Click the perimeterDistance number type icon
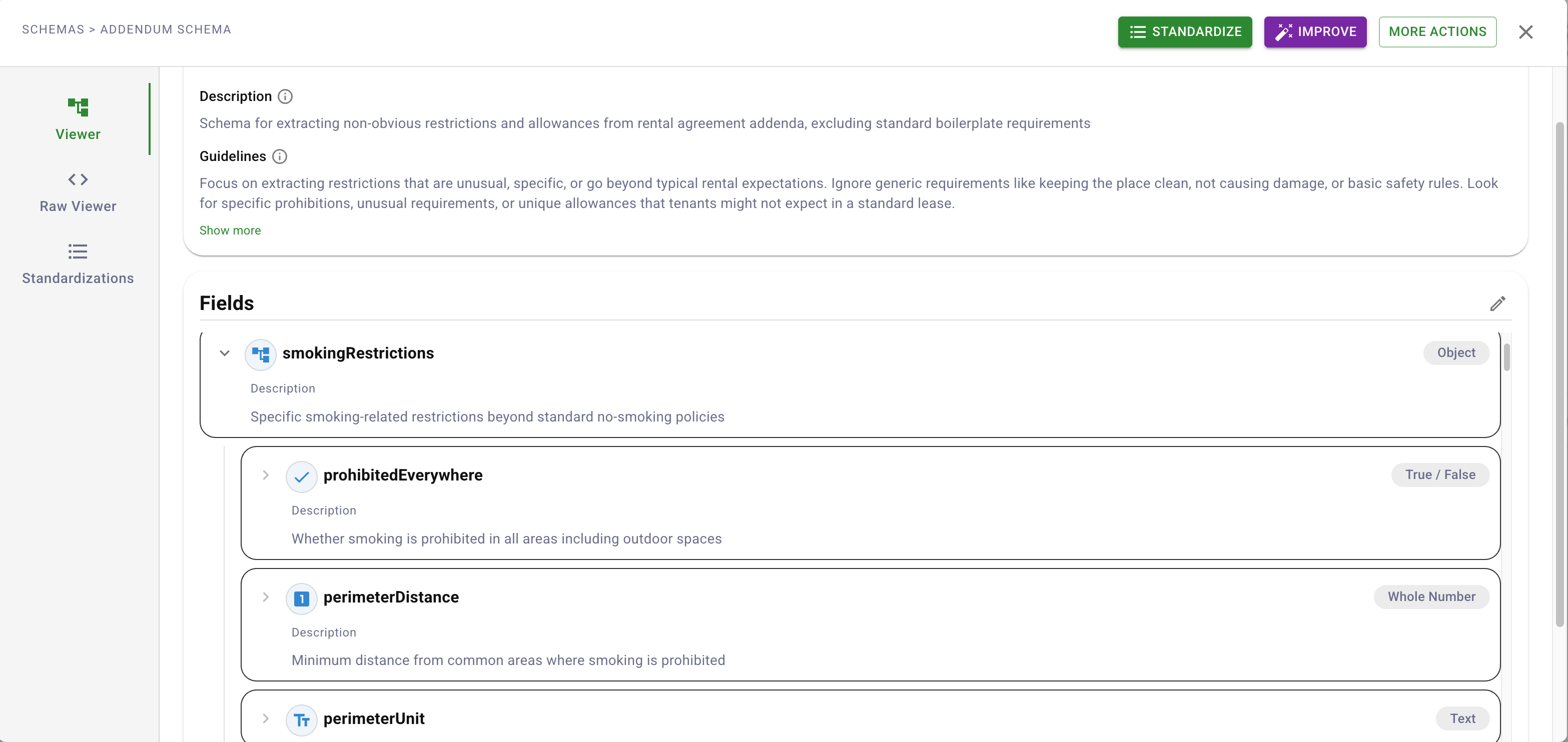 tap(301, 598)
